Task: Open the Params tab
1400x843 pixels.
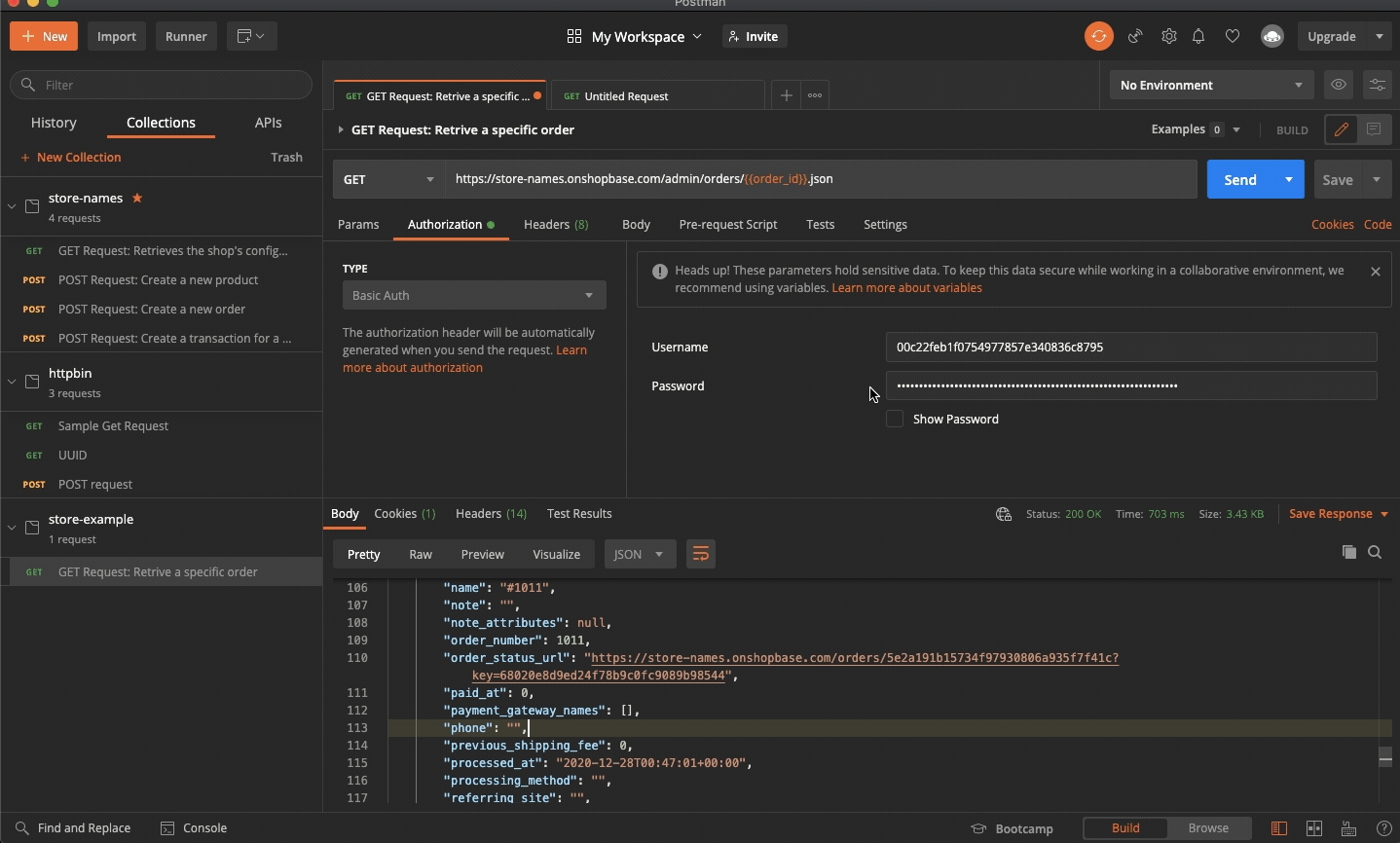Action: 358,225
